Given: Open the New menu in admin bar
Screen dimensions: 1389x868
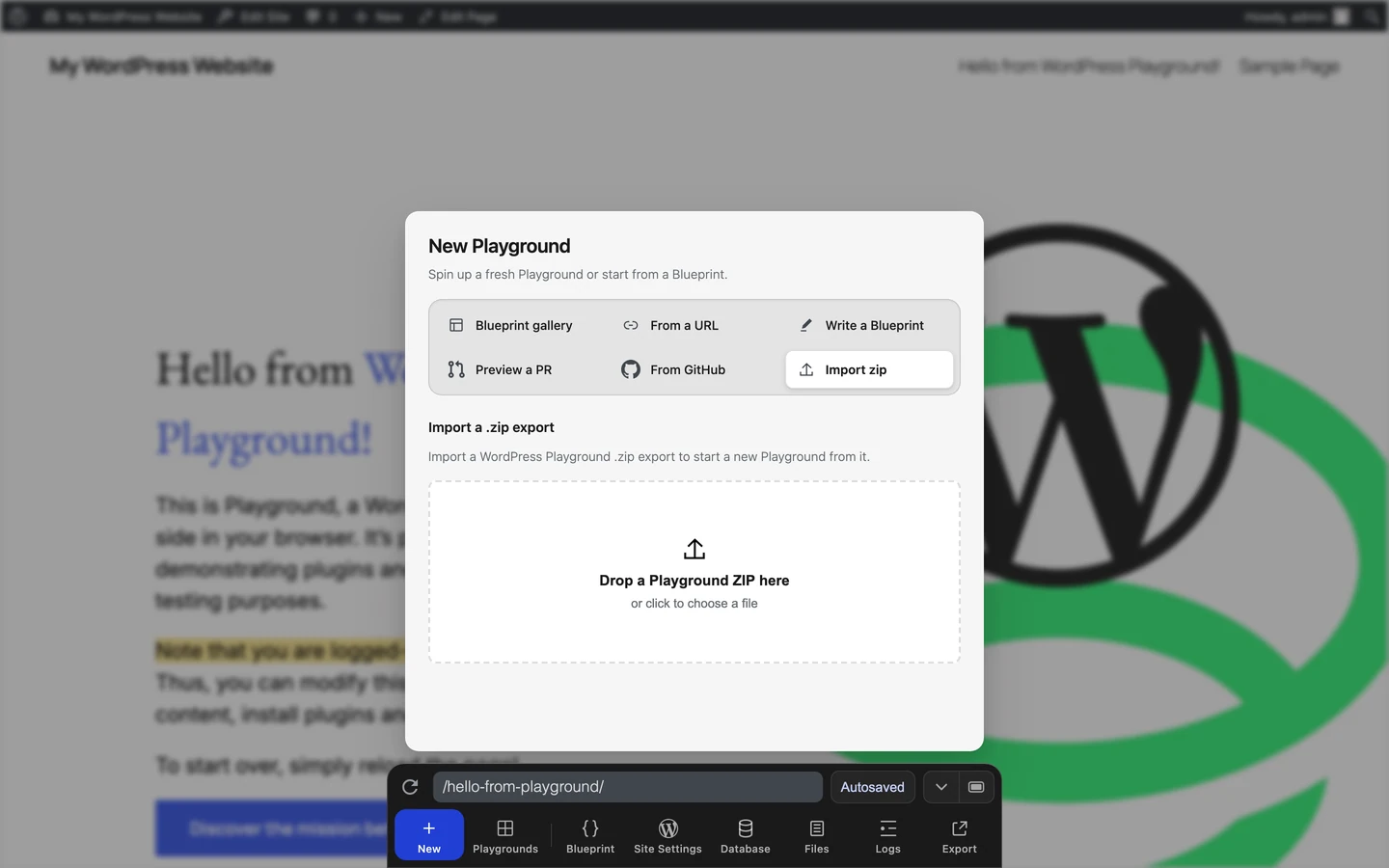Looking at the screenshot, I should coord(378,16).
